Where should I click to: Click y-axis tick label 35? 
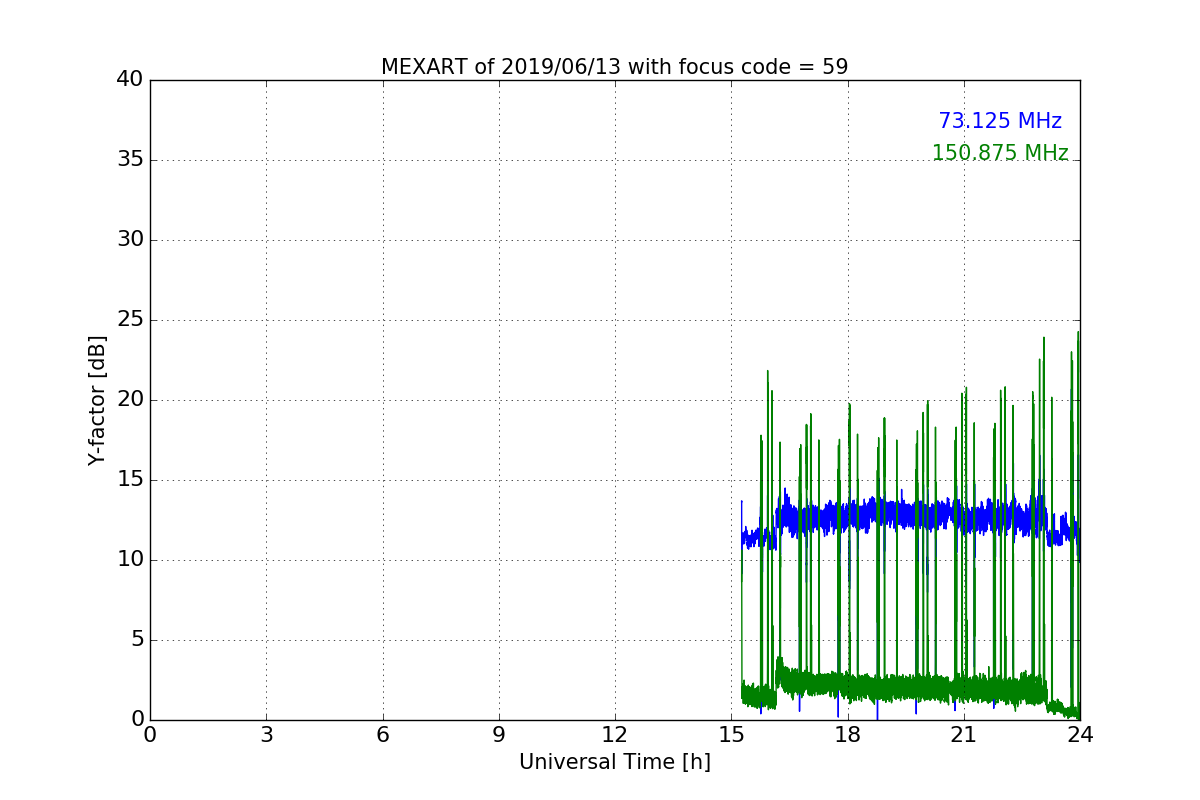[x=130, y=160]
